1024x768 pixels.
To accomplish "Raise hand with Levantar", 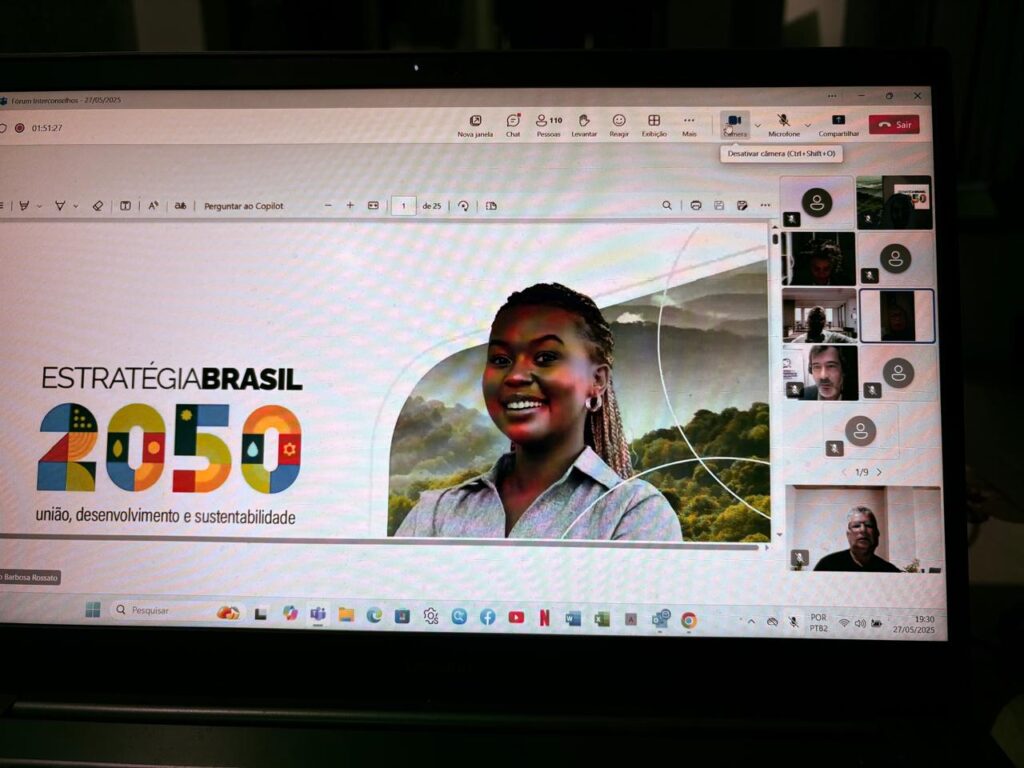I will coord(584,125).
